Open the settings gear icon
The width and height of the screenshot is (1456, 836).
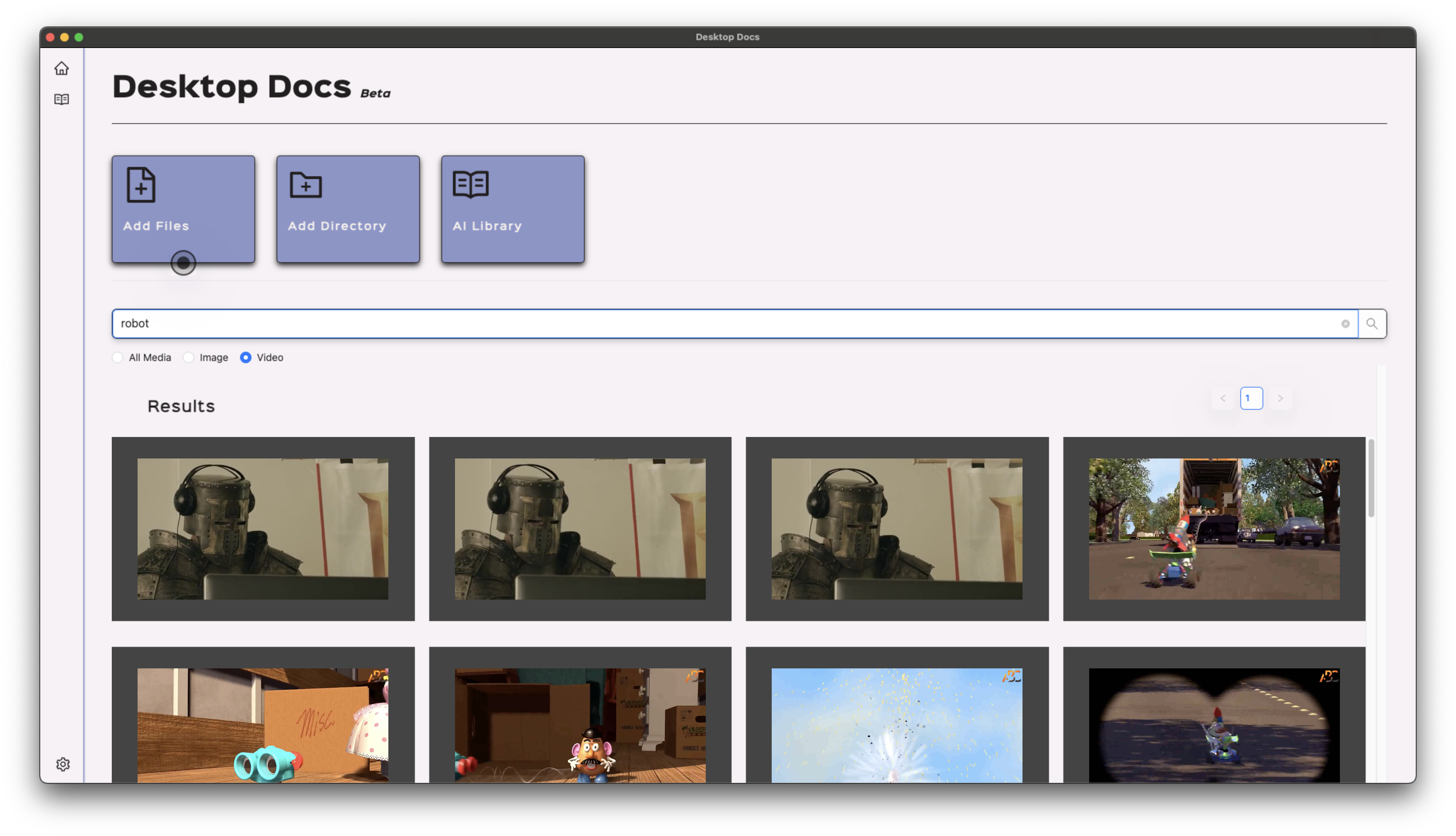coord(63,764)
